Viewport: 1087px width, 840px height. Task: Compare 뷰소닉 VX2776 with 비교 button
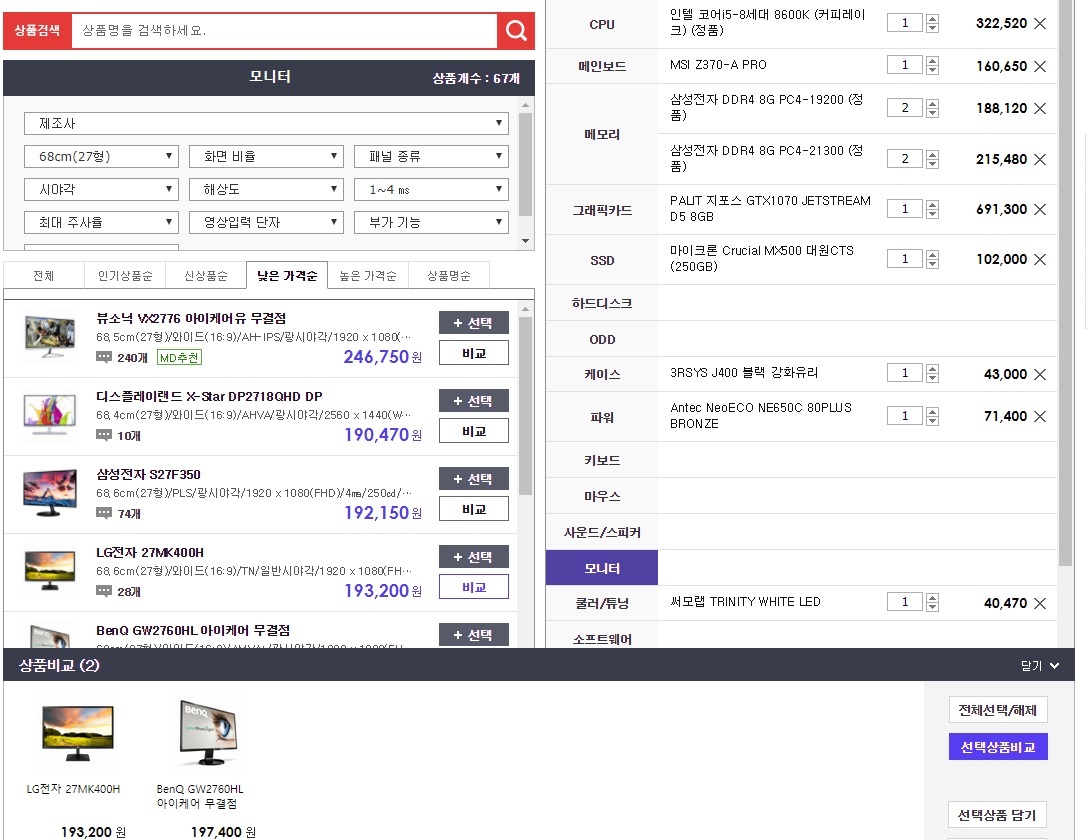[473, 353]
